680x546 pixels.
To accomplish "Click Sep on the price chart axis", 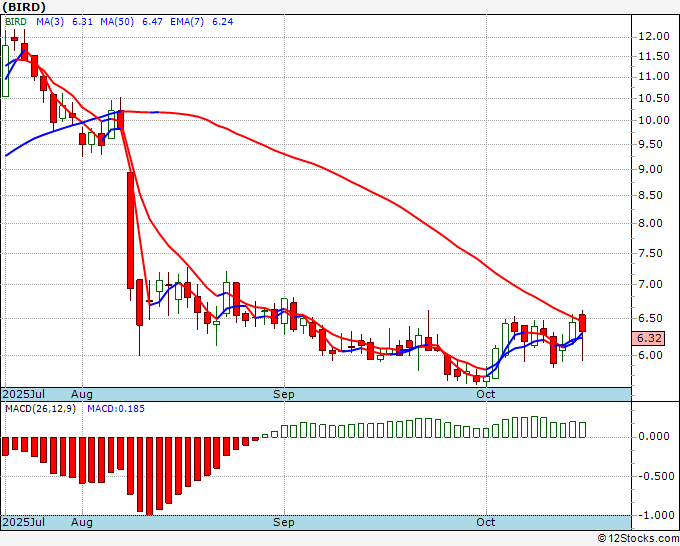I will pos(284,394).
